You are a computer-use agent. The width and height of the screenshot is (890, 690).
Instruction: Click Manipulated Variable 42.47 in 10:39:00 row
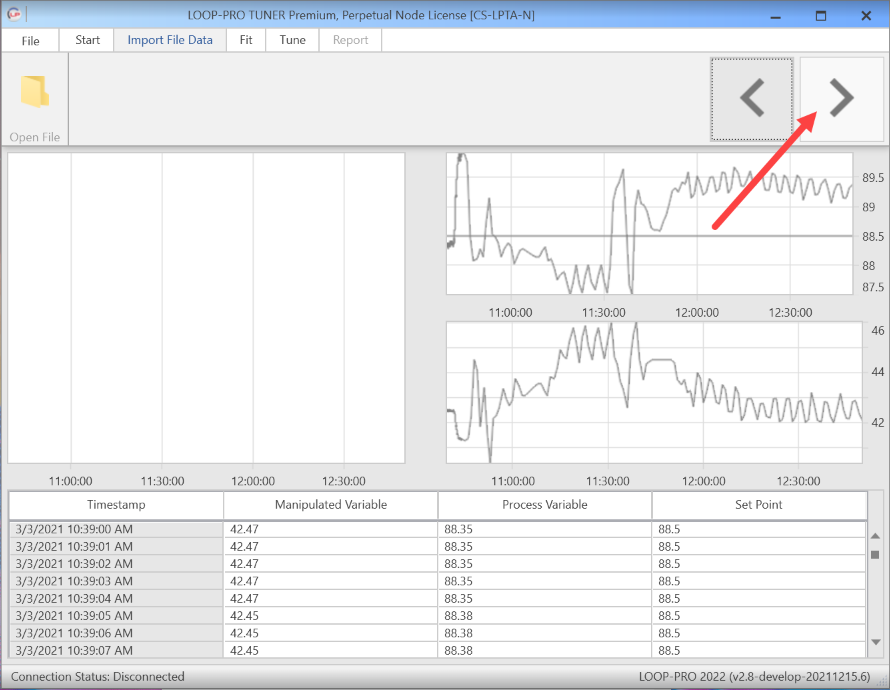tap(331, 529)
